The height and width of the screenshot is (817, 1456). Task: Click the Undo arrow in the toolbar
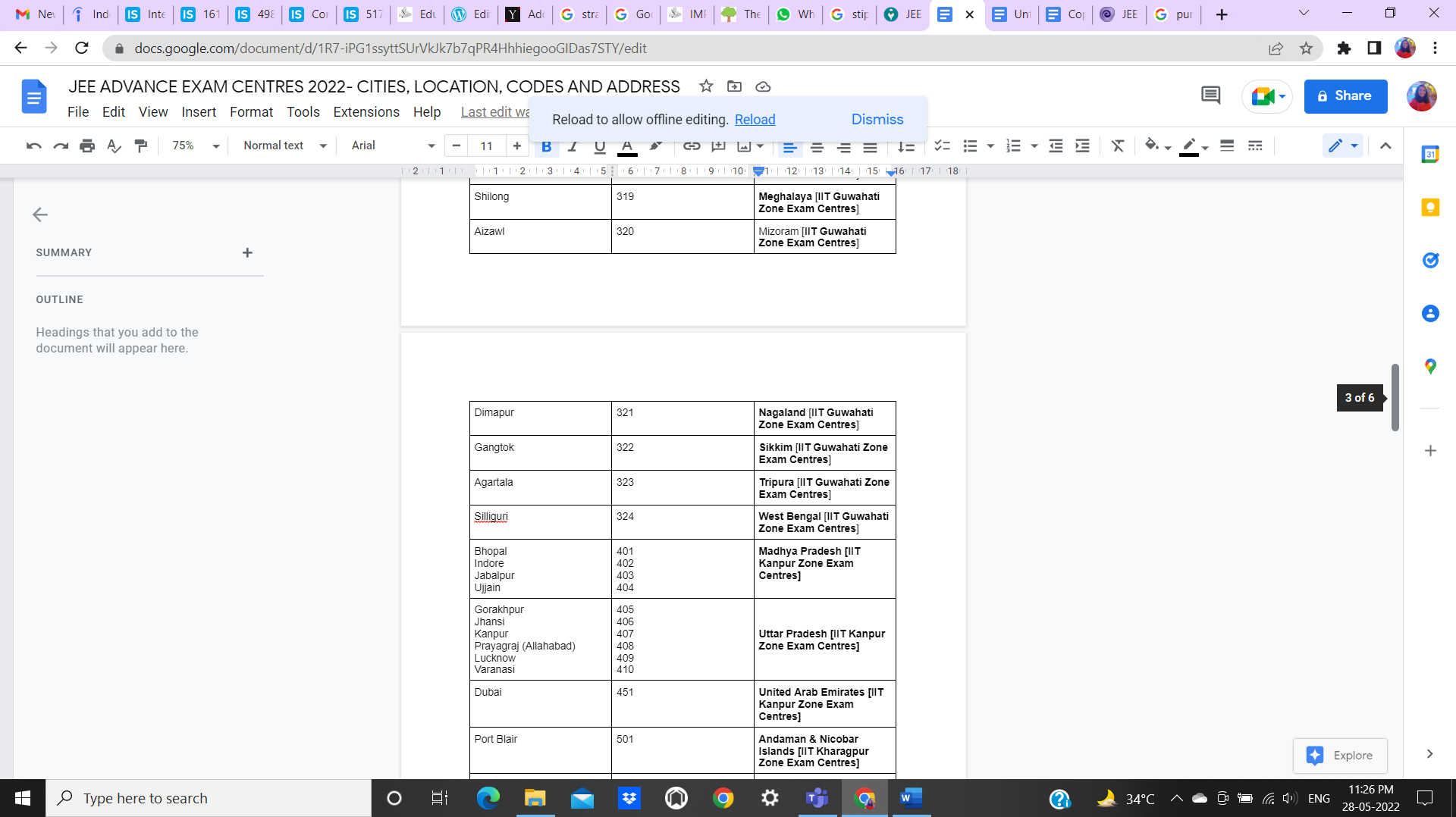click(x=33, y=146)
